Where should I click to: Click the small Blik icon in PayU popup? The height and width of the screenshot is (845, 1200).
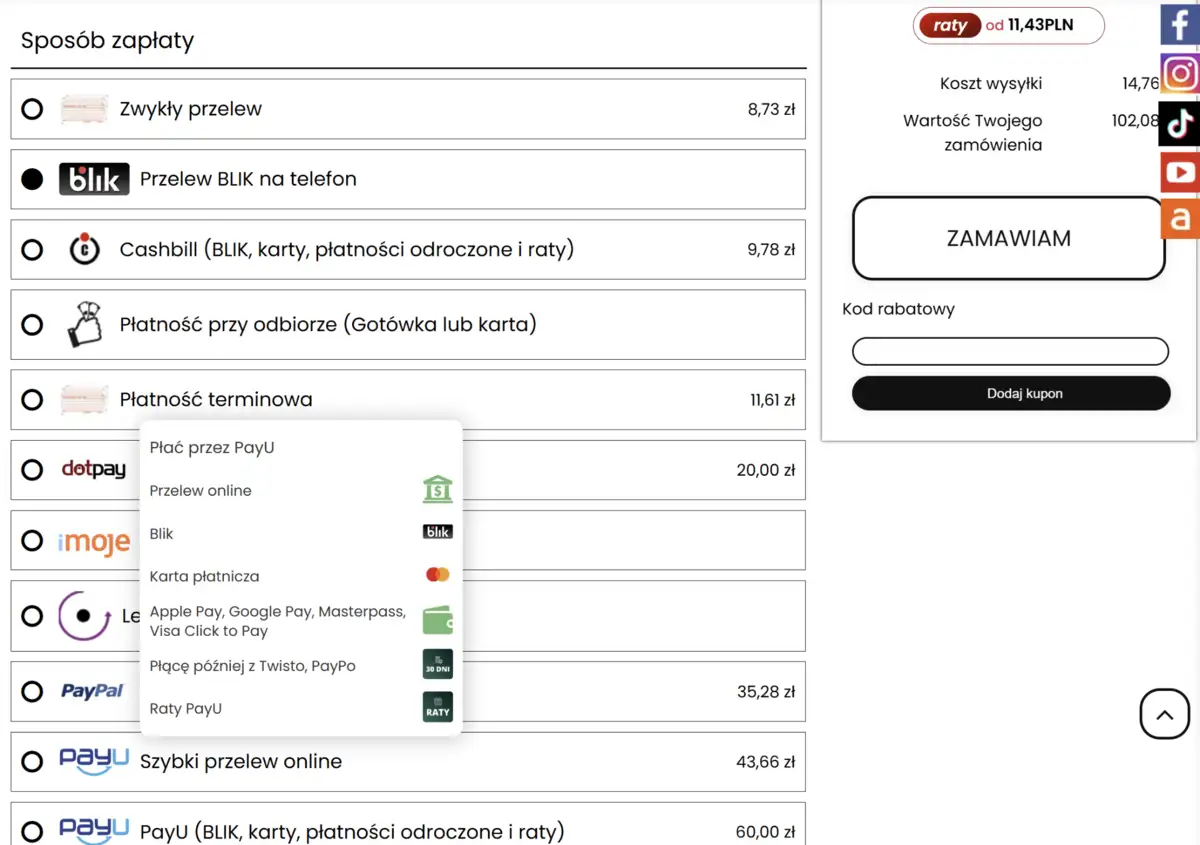tap(437, 533)
